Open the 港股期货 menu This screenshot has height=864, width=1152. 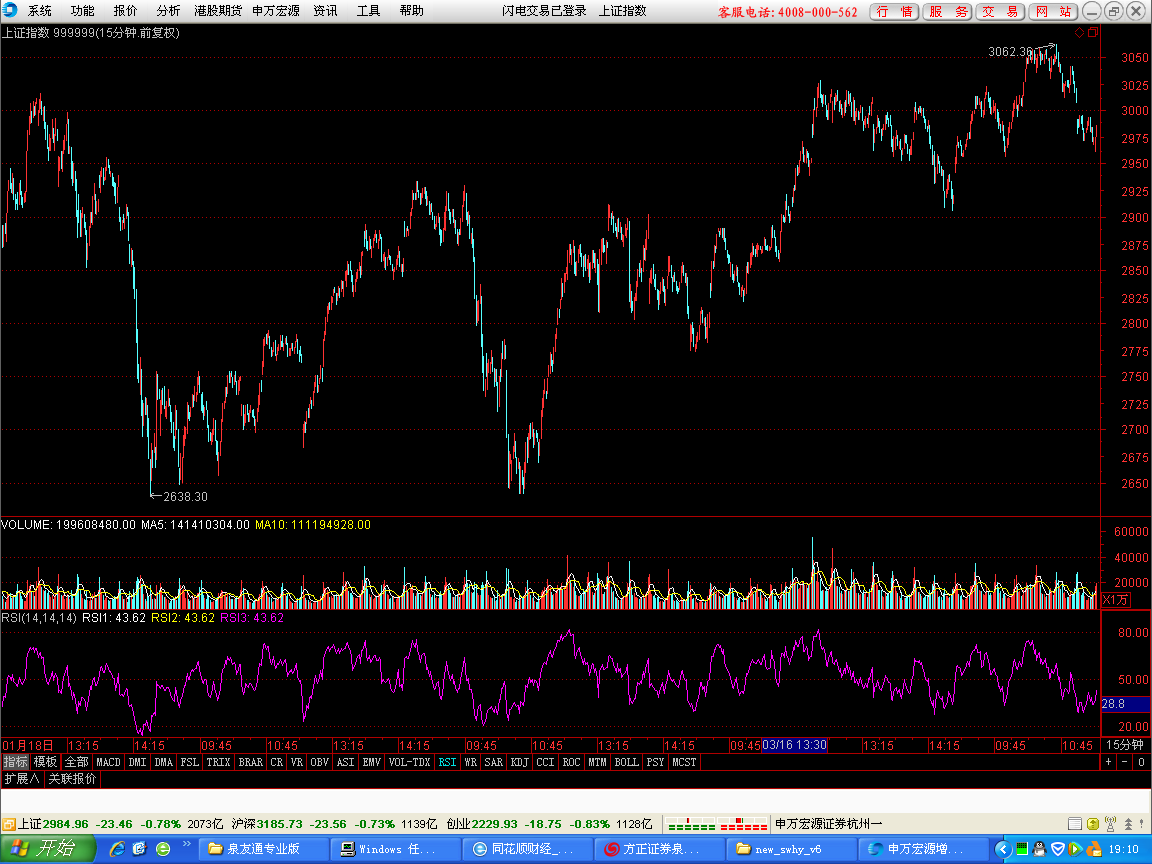[217, 10]
